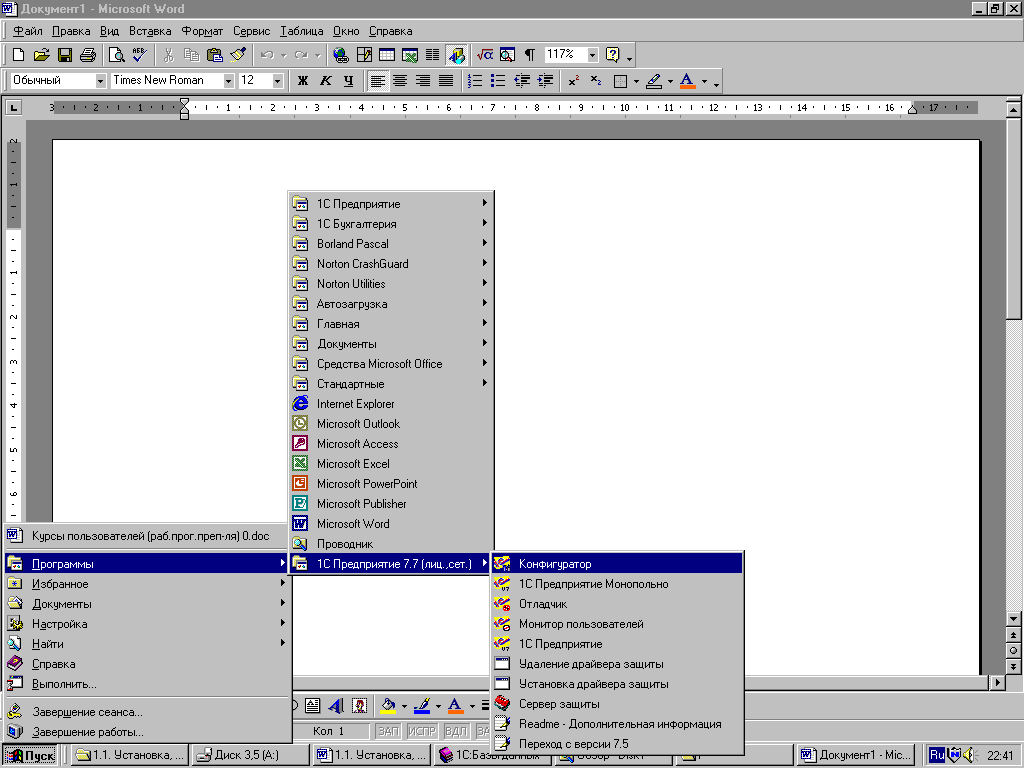Image resolution: width=1024 pixels, height=768 pixels.
Task: Switch to Диск 3,5 (A:) taskbar button
Action: [x=250, y=755]
